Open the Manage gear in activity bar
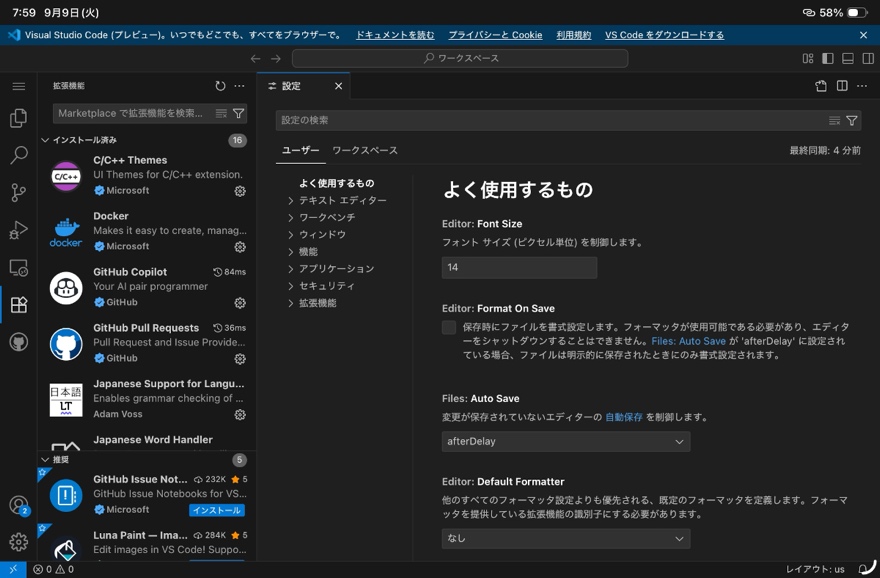880x578 pixels. pos(19,542)
